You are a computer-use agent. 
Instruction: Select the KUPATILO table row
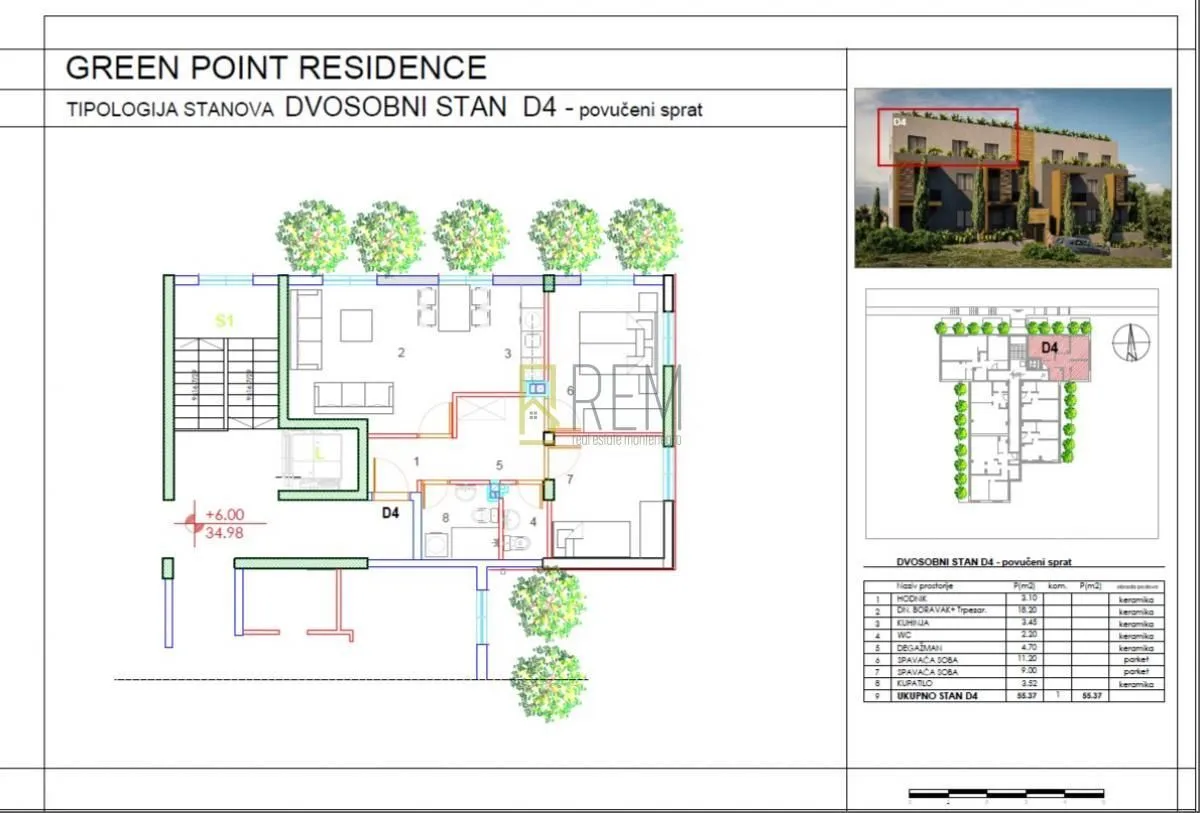pyautogui.click(x=1014, y=684)
